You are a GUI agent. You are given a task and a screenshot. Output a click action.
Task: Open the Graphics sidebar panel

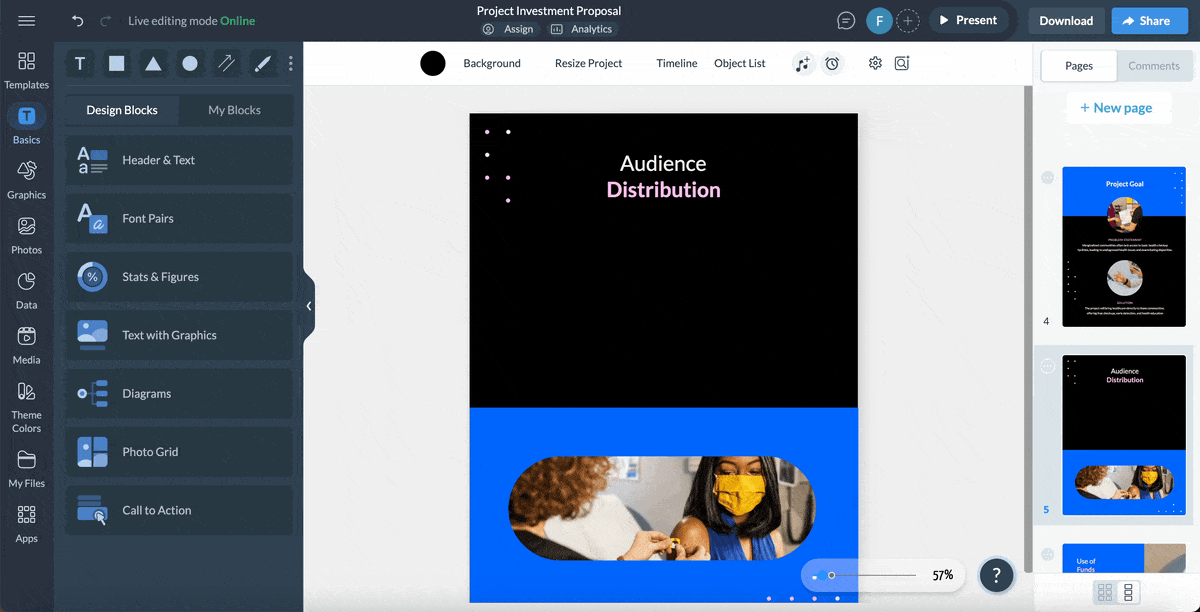point(27,180)
